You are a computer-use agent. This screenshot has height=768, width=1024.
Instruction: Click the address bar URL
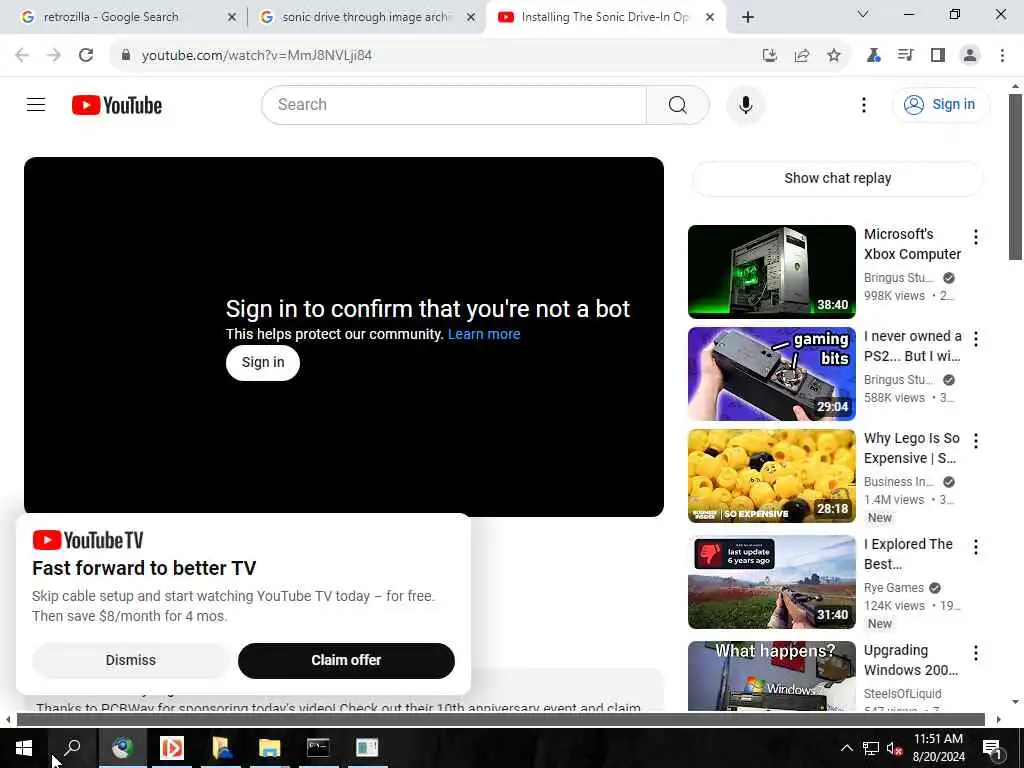257,55
